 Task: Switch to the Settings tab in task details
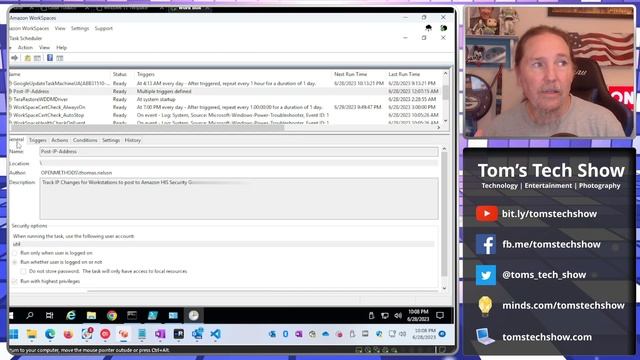pos(111,140)
